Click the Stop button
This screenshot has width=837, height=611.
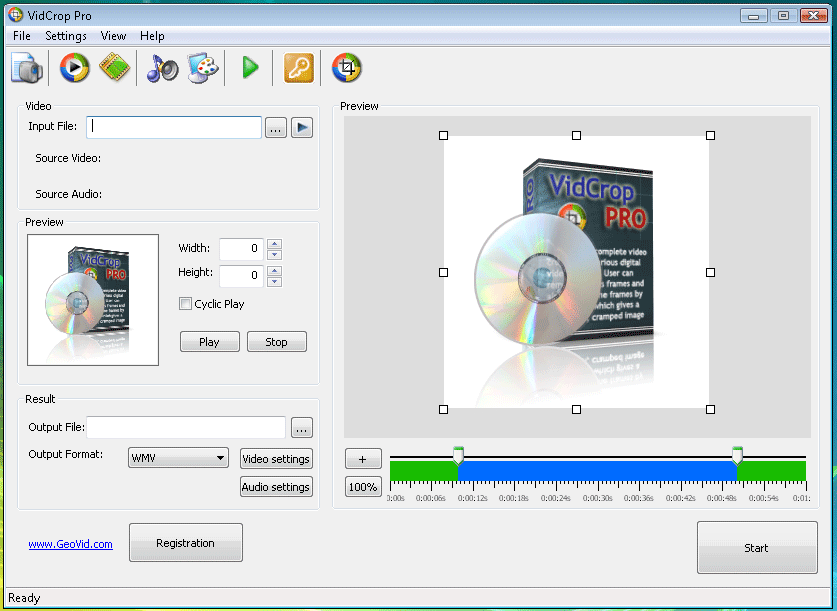pos(277,342)
